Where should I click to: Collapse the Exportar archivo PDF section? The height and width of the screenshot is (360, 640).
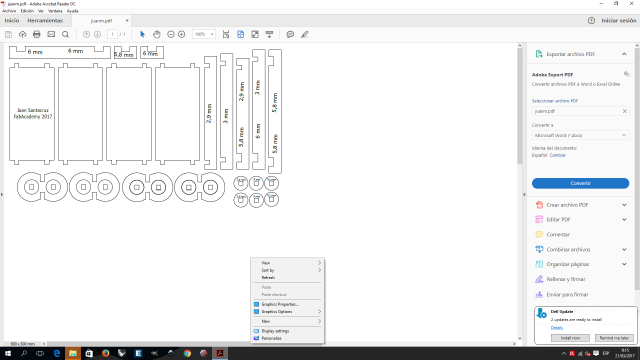pos(624,54)
